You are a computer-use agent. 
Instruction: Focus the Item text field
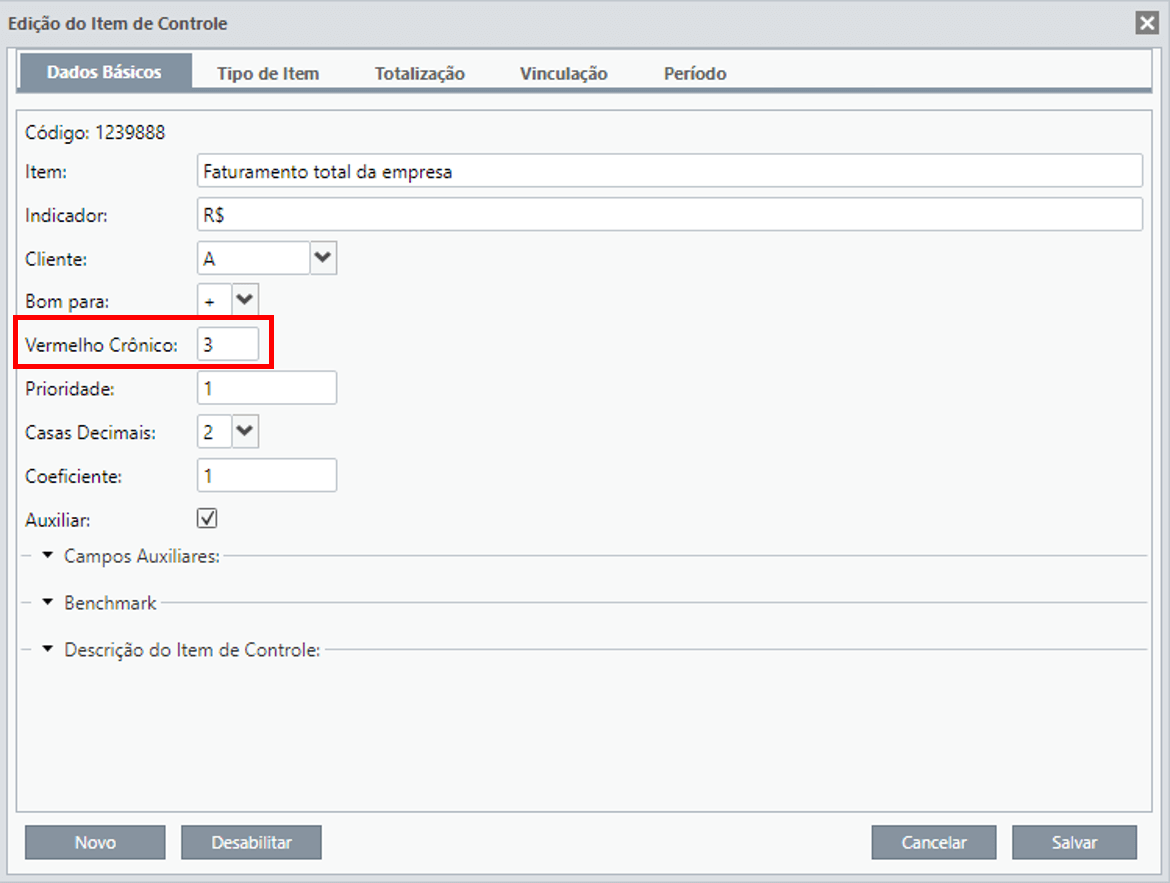pos(669,171)
